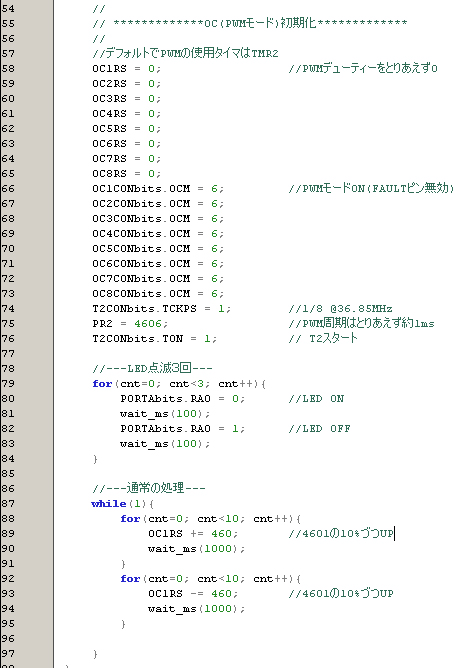This screenshot has width=468, height=668.
Task: Click wait_ms(1000) on line 90
Action: pos(196,549)
